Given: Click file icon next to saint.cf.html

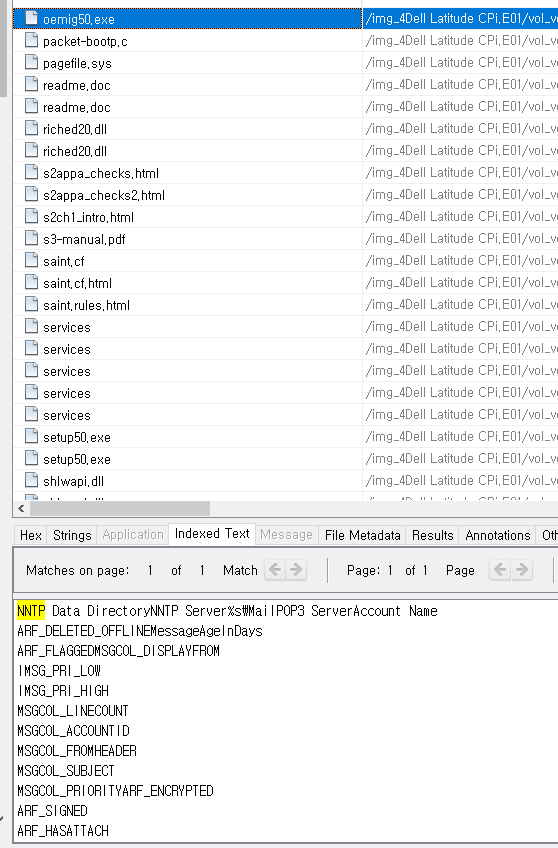Looking at the screenshot, I should [32, 282].
